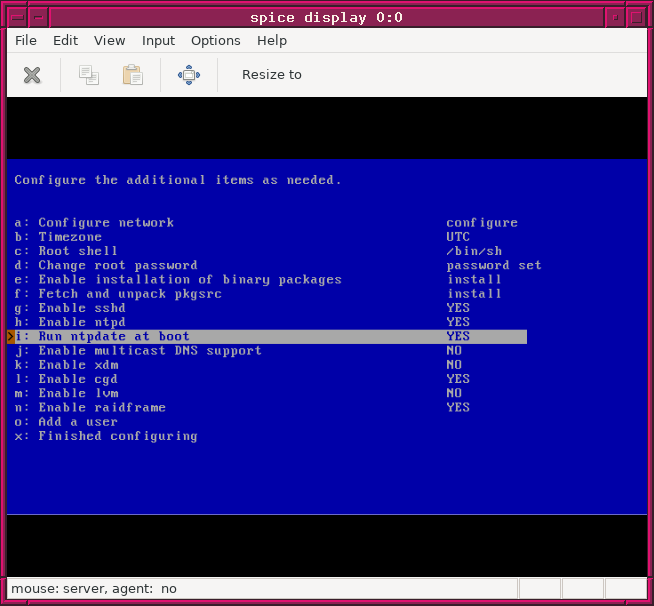Select the 'Configure network' installer option
The image size is (654, 606).
[x=105, y=223]
